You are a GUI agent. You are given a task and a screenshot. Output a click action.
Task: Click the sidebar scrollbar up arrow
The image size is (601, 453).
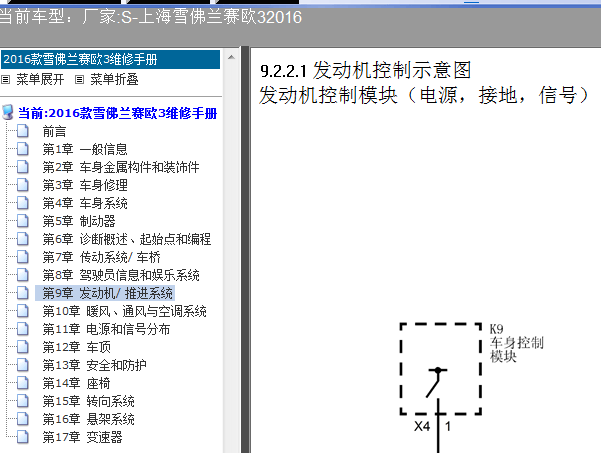[231, 57]
